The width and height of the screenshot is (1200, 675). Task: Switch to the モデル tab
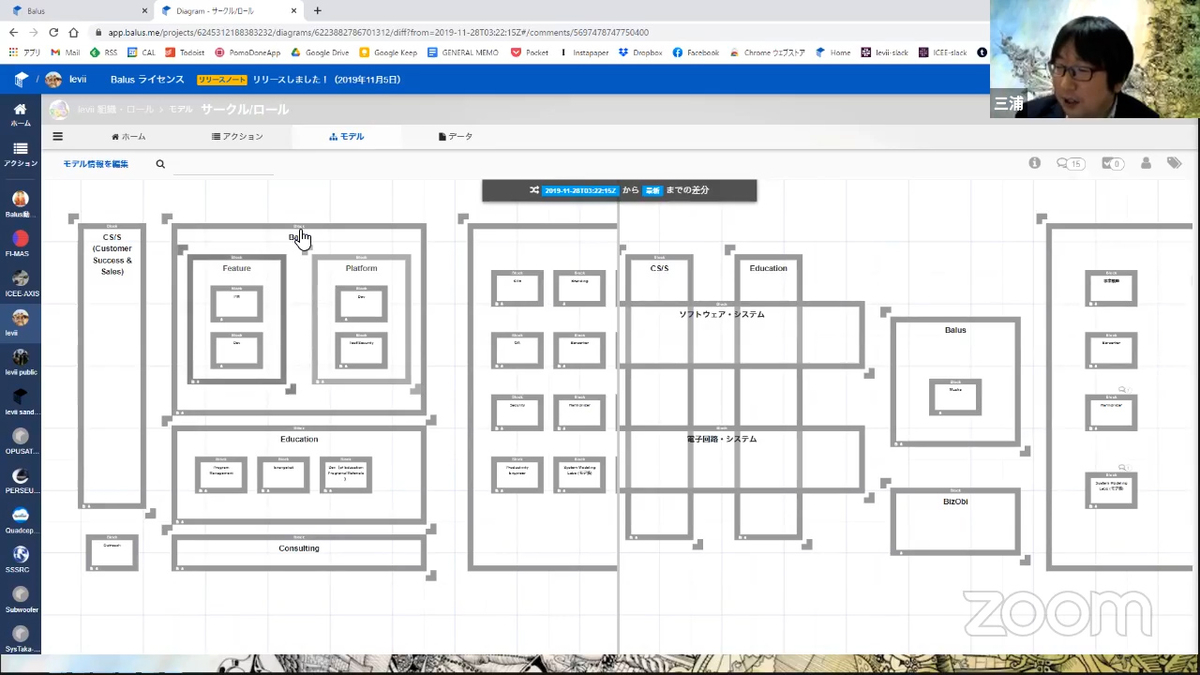tap(346, 137)
